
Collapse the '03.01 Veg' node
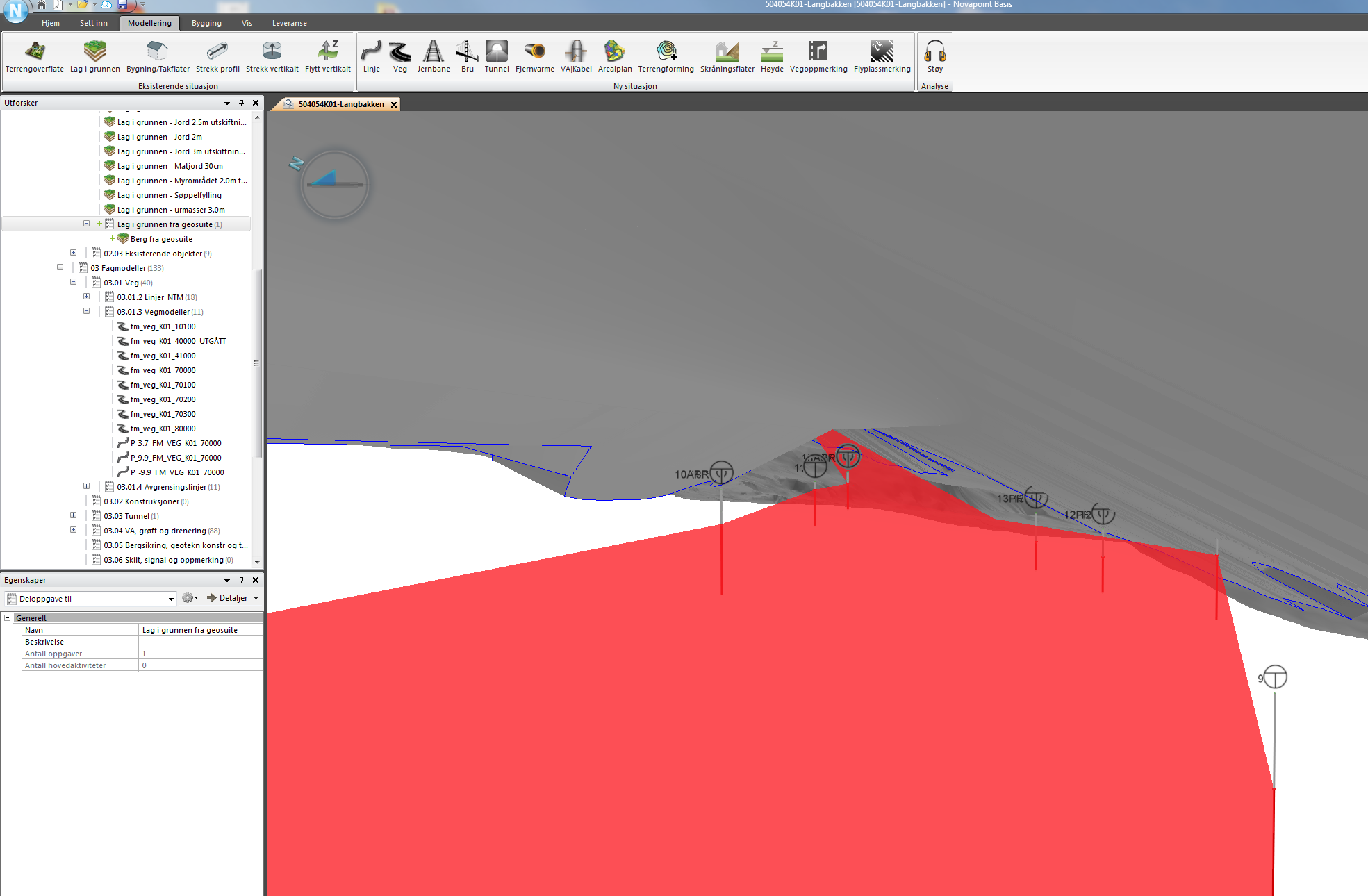(x=74, y=282)
